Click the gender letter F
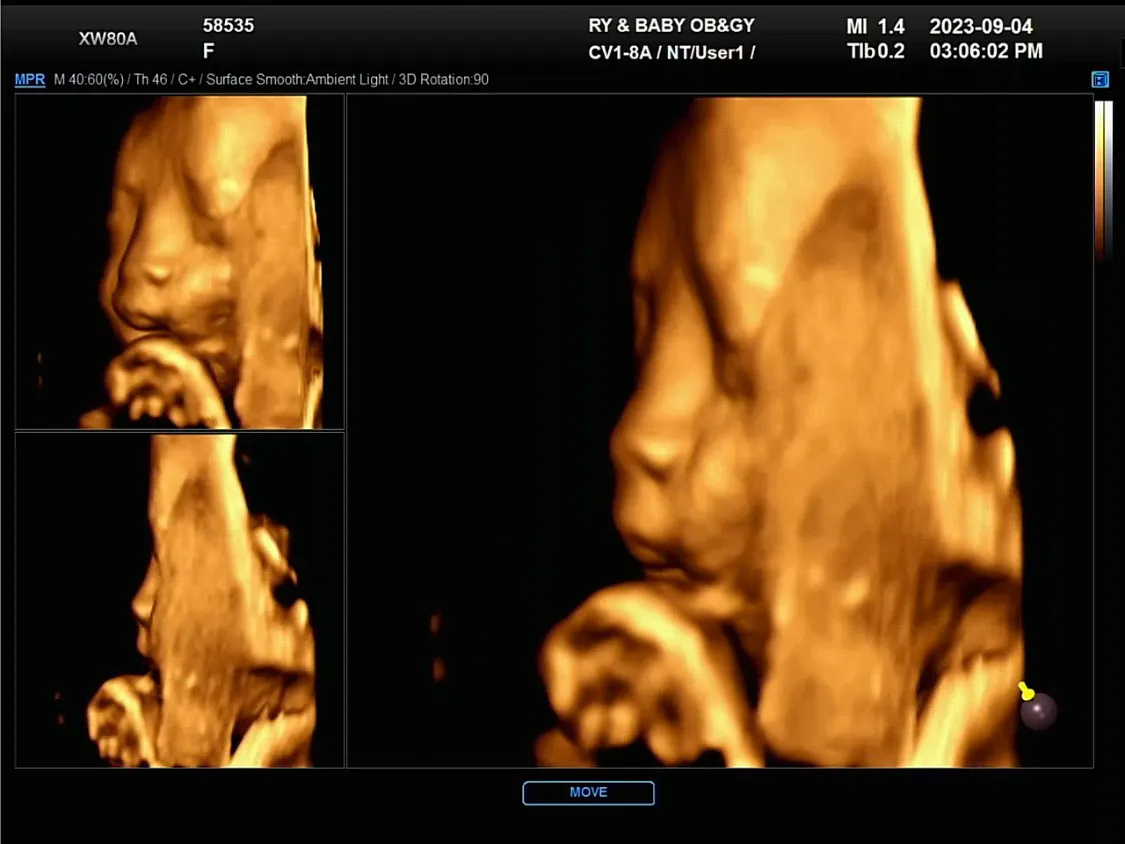Viewport: 1125px width, 844px height. click(x=208, y=51)
